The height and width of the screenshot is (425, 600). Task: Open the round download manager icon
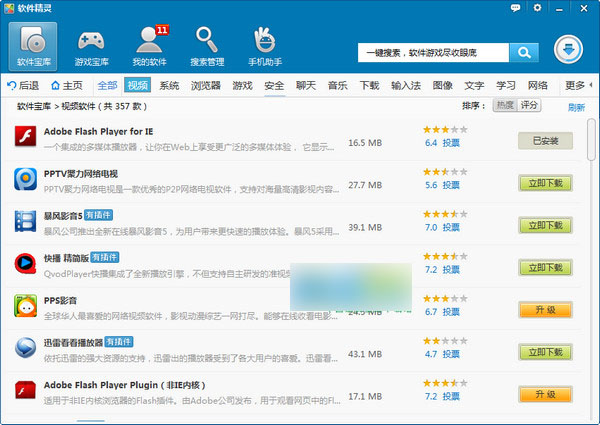568,50
